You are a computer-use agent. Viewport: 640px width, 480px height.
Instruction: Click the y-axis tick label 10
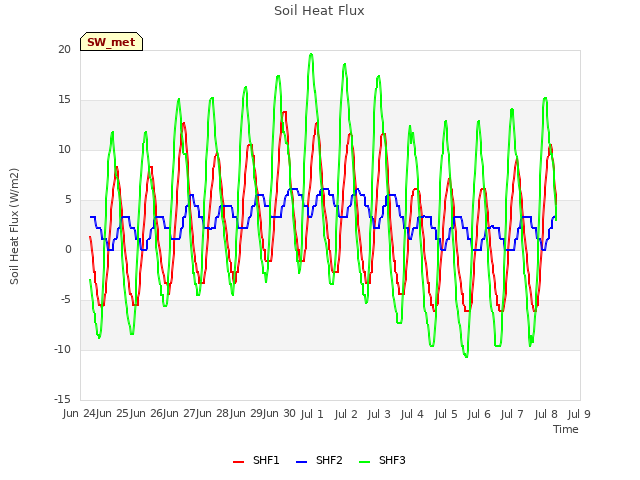64,149
